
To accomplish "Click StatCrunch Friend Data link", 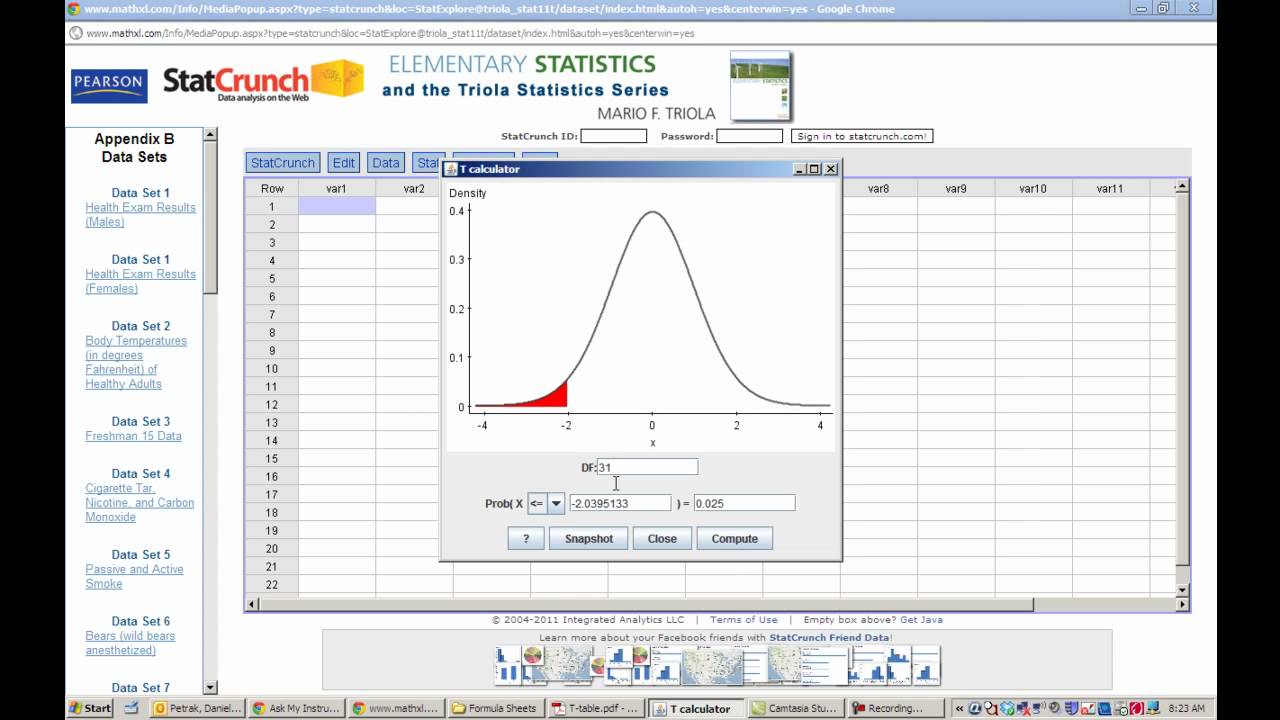I will [x=829, y=637].
